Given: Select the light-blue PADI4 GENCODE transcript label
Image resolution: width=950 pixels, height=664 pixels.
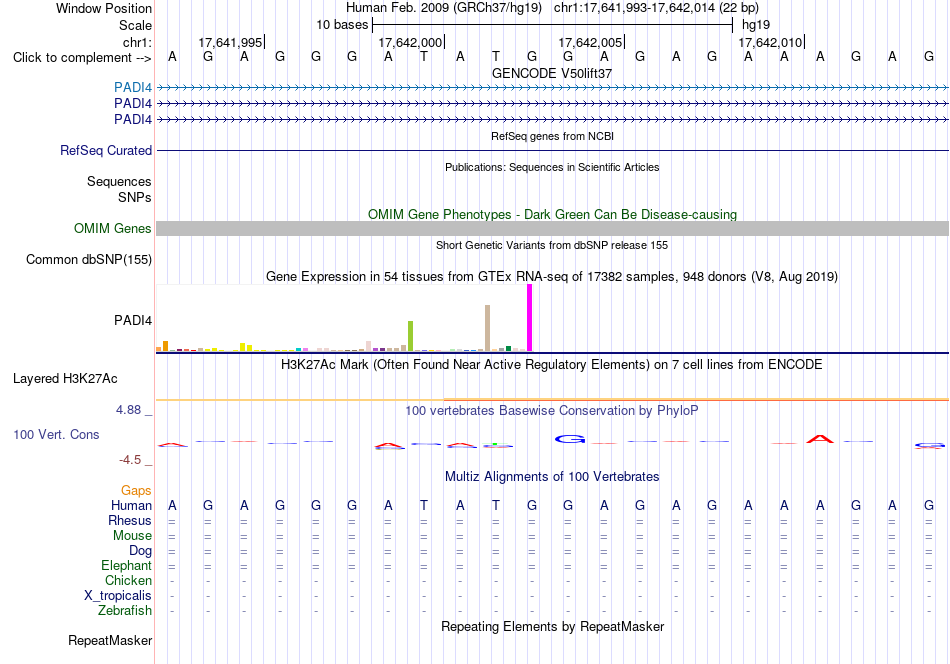Looking at the screenshot, I should coord(133,87).
